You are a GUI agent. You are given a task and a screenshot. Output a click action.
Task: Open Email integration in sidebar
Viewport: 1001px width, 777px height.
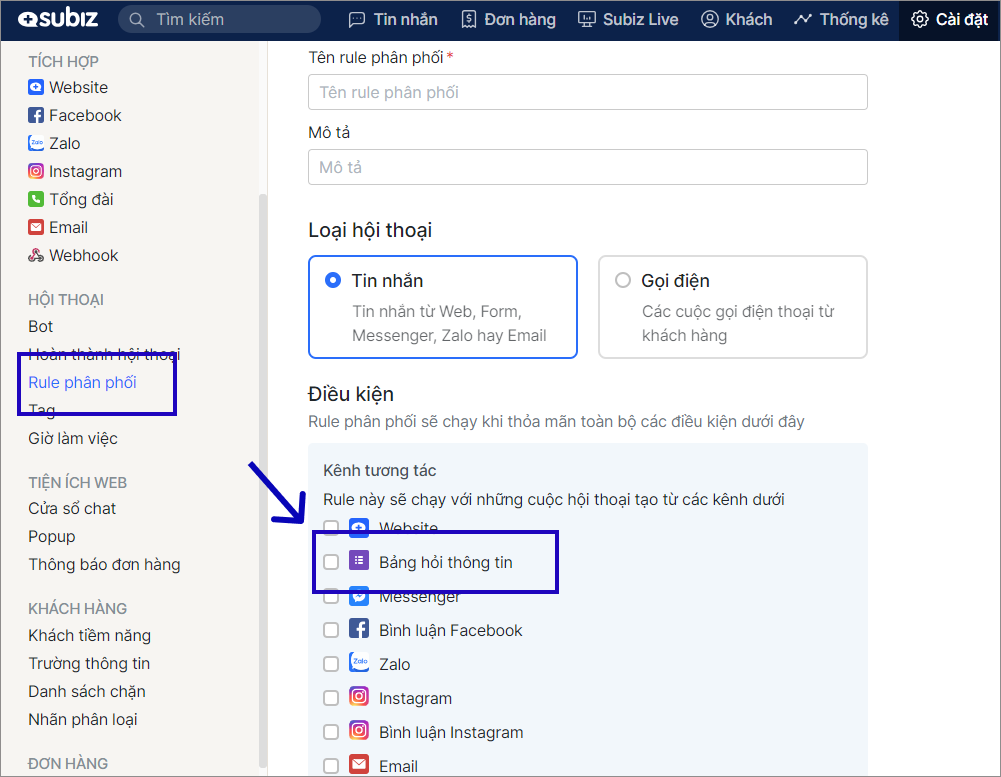(58, 228)
